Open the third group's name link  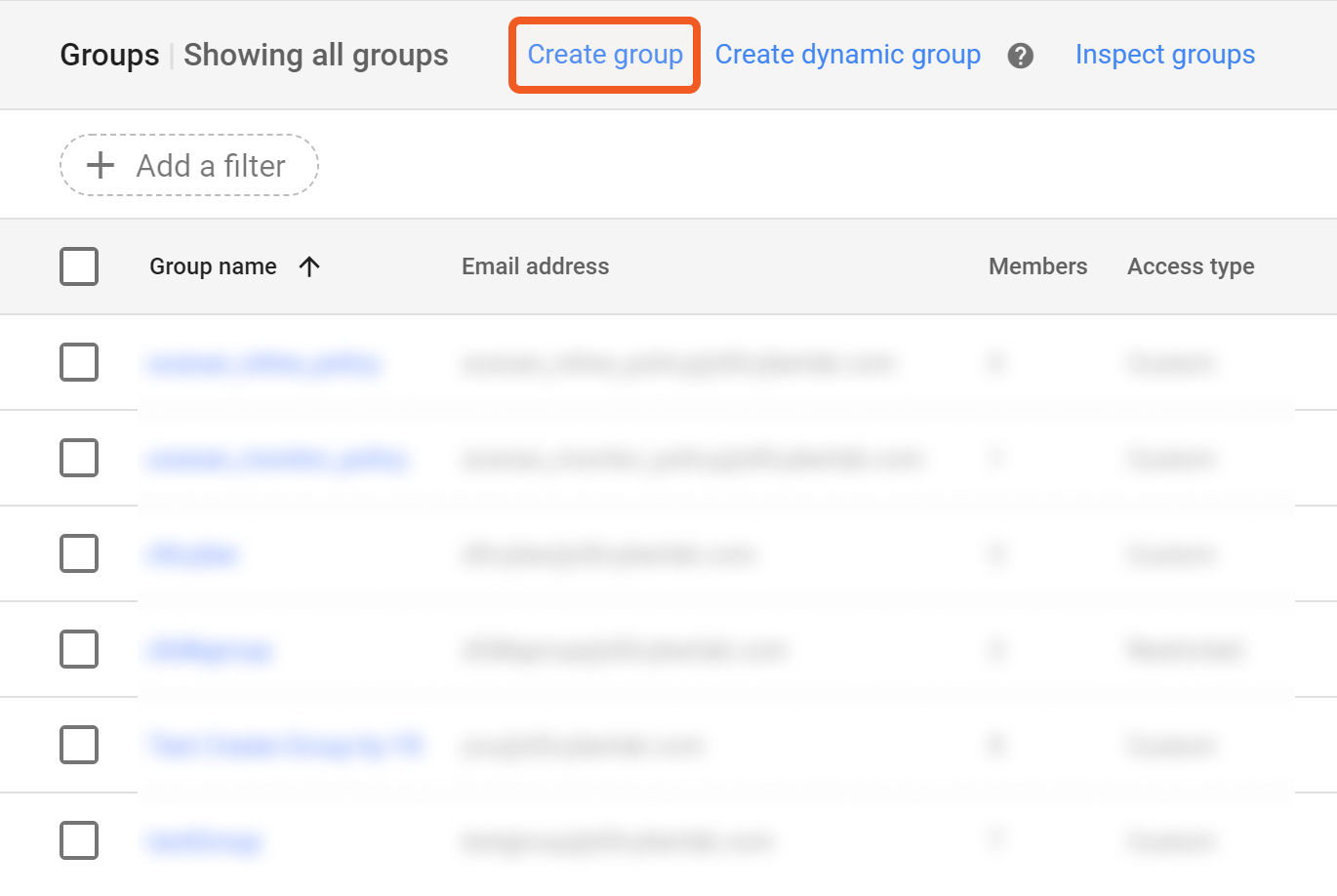pos(192,555)
